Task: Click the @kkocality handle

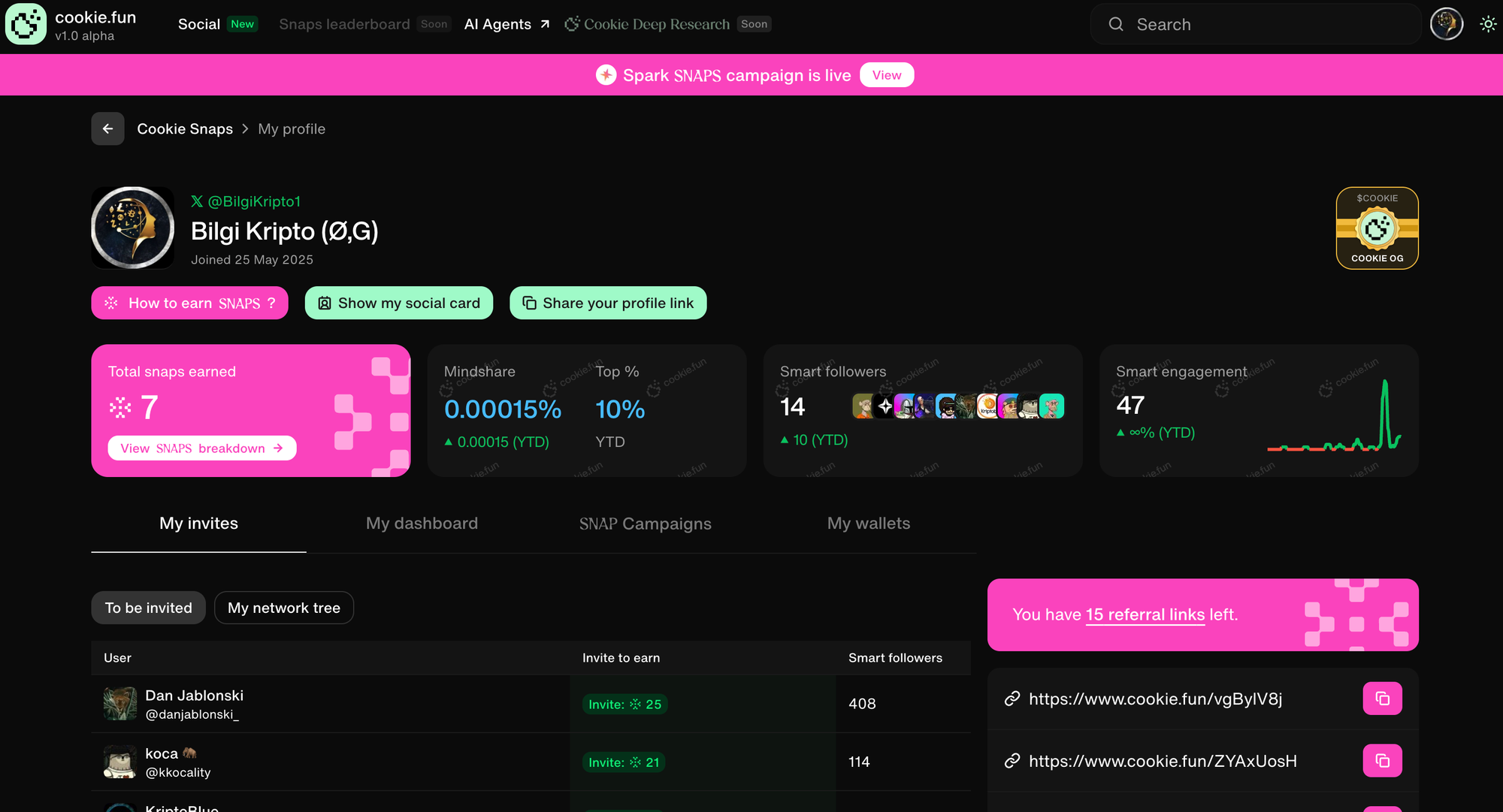Action: (x=177, y=772)
